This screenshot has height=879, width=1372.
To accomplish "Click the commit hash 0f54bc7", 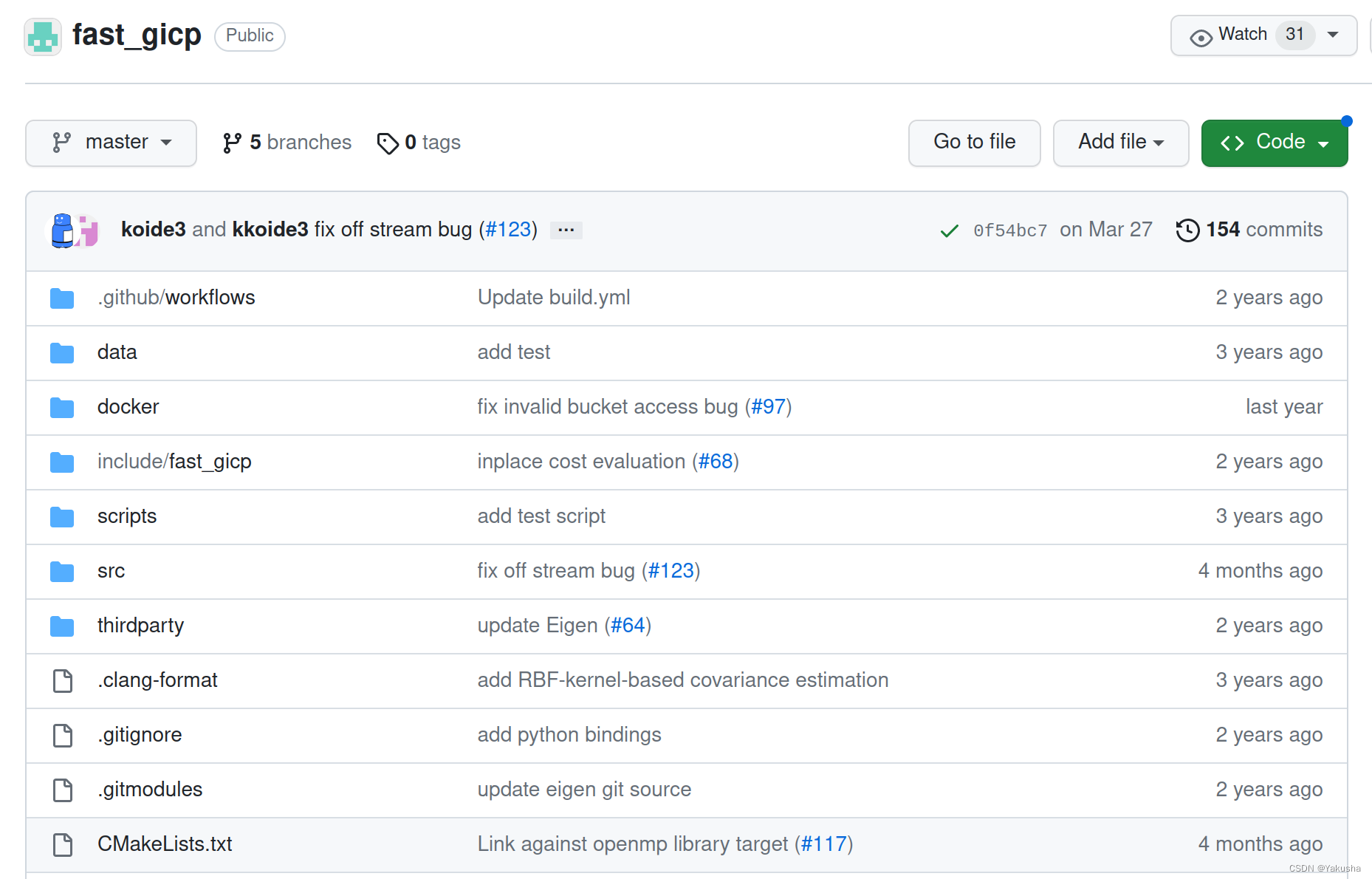I will click(x=1009, y=230).
